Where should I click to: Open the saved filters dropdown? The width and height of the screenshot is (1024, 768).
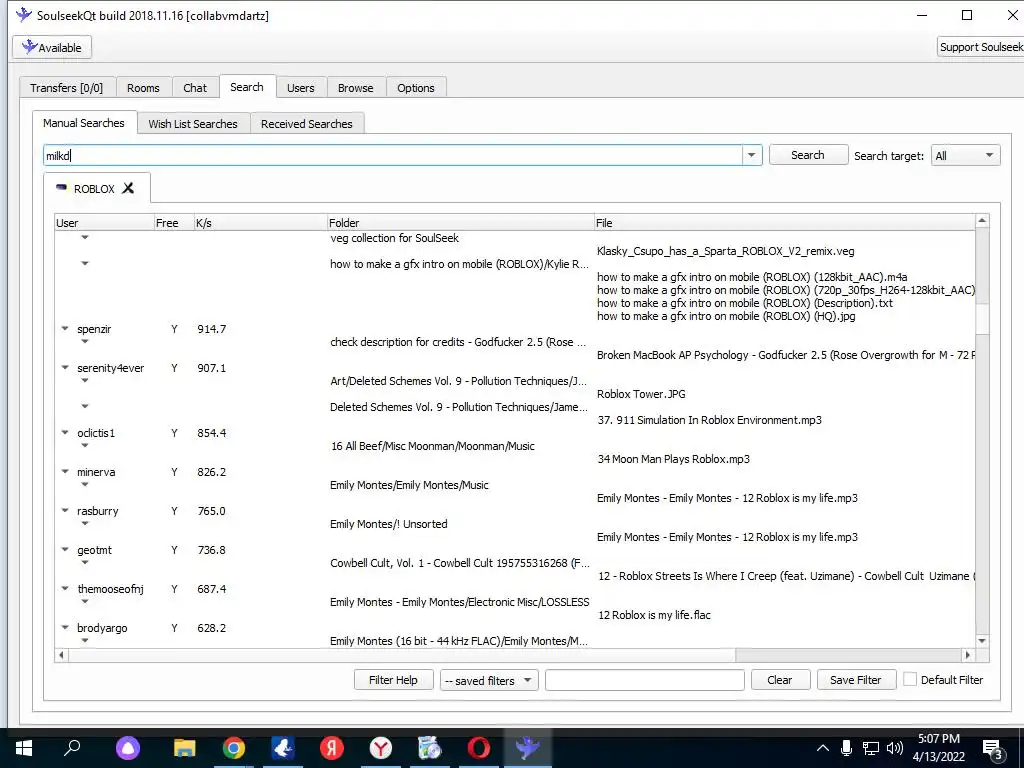(489, 680)
